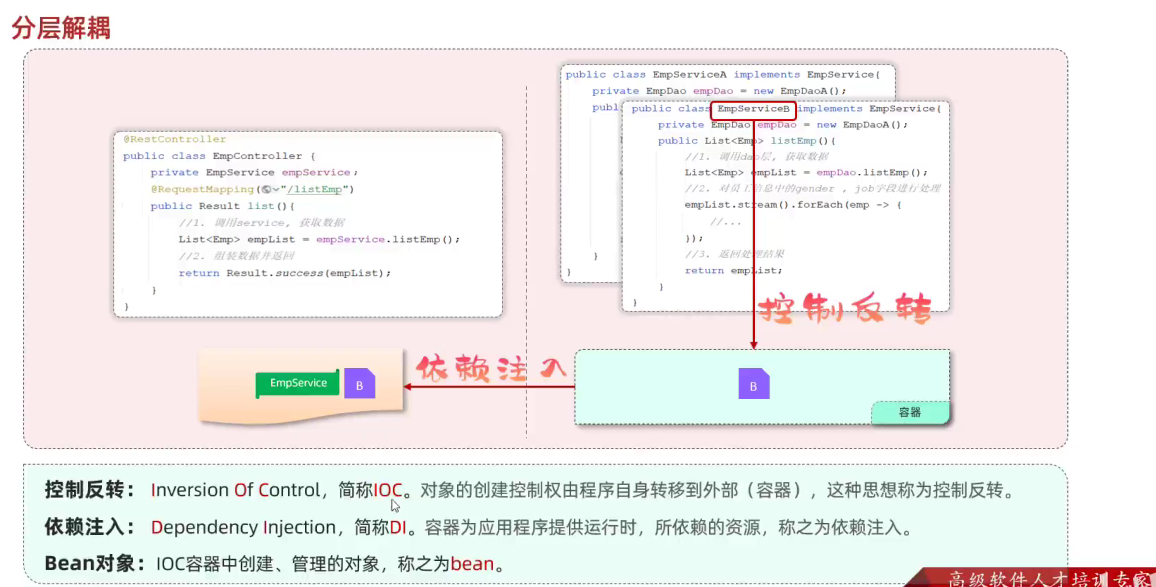Click the red-boxed EmpServiceB class name

point(753,109)
